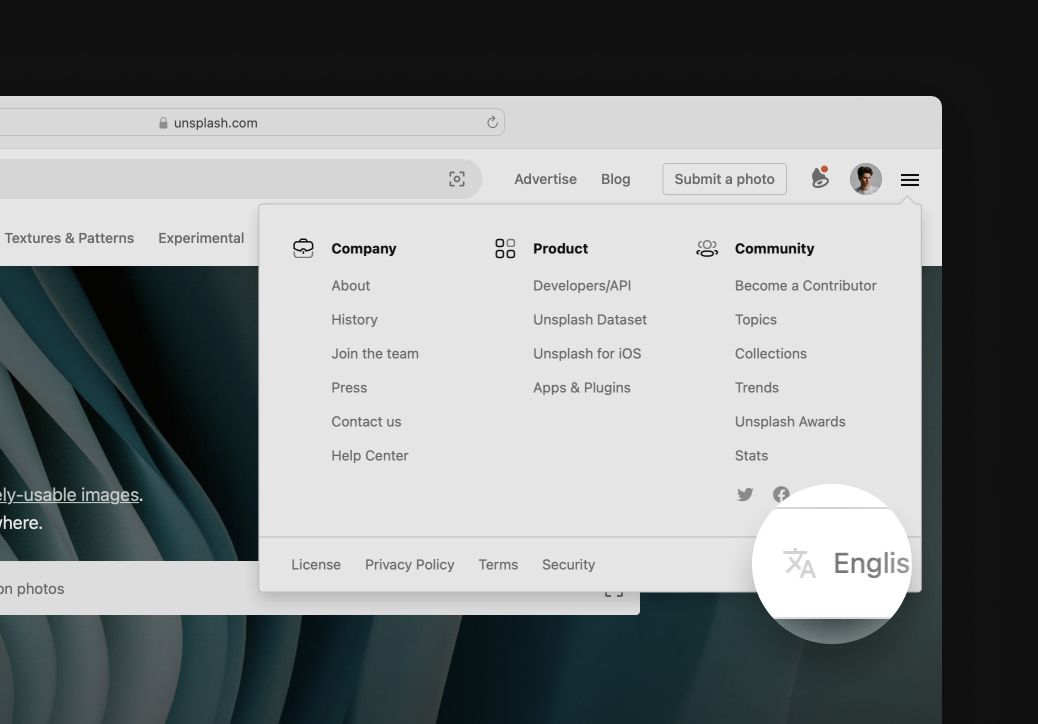Select Unsplash Dataset
The width and height of the screenshot is (1038, 724).
tap(590, 320)
